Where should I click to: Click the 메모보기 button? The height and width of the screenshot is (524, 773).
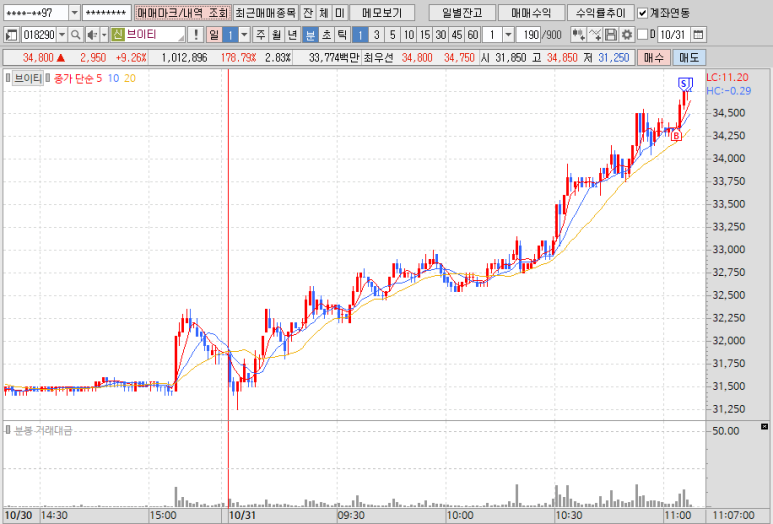point(382,13)
